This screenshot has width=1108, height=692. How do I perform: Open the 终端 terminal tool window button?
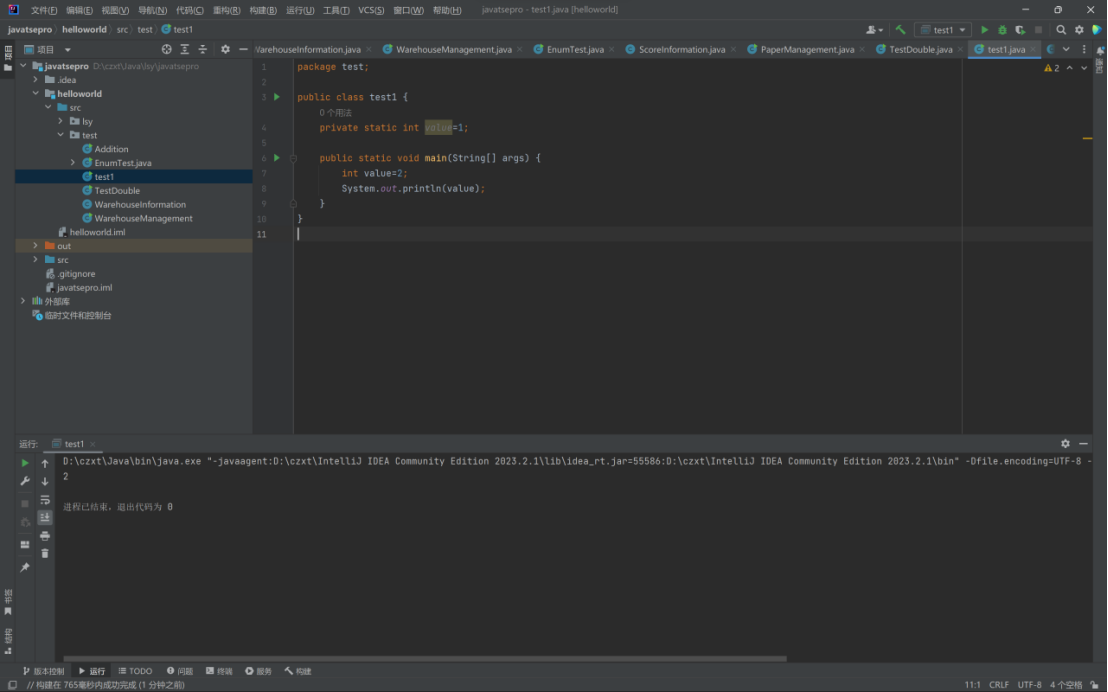(x=219, y=671)
